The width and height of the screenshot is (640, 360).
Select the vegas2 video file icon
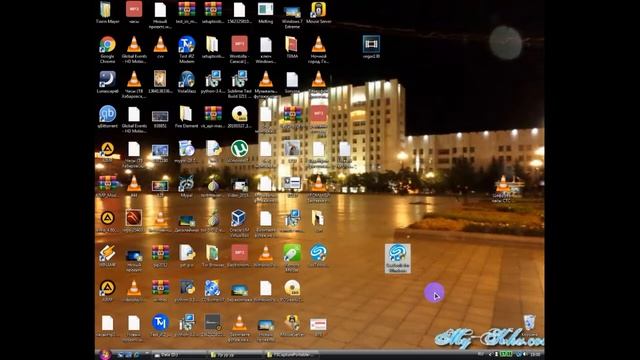click(x=371, y=44)
